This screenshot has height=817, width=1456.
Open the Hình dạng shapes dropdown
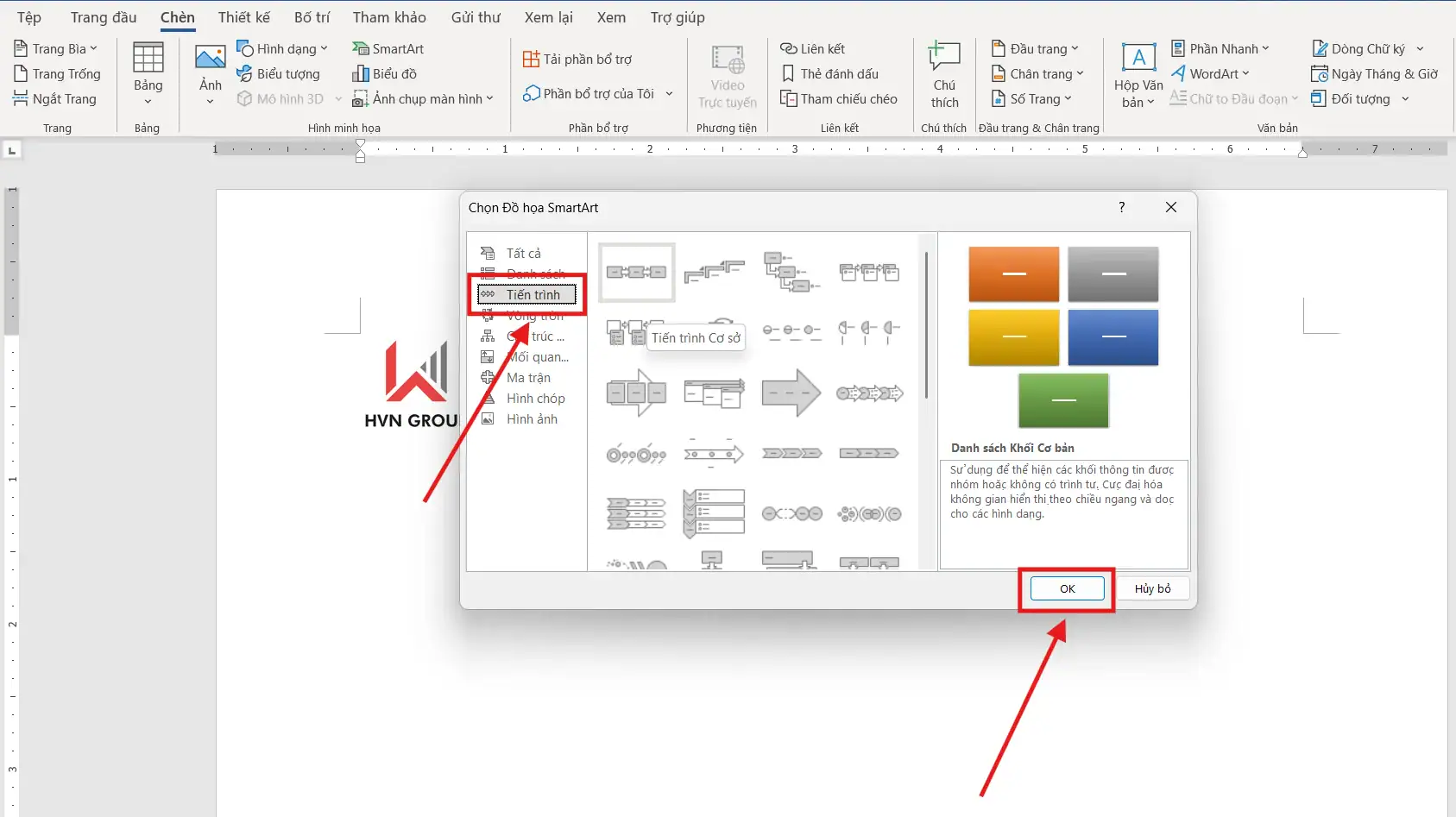click(282, 49)
